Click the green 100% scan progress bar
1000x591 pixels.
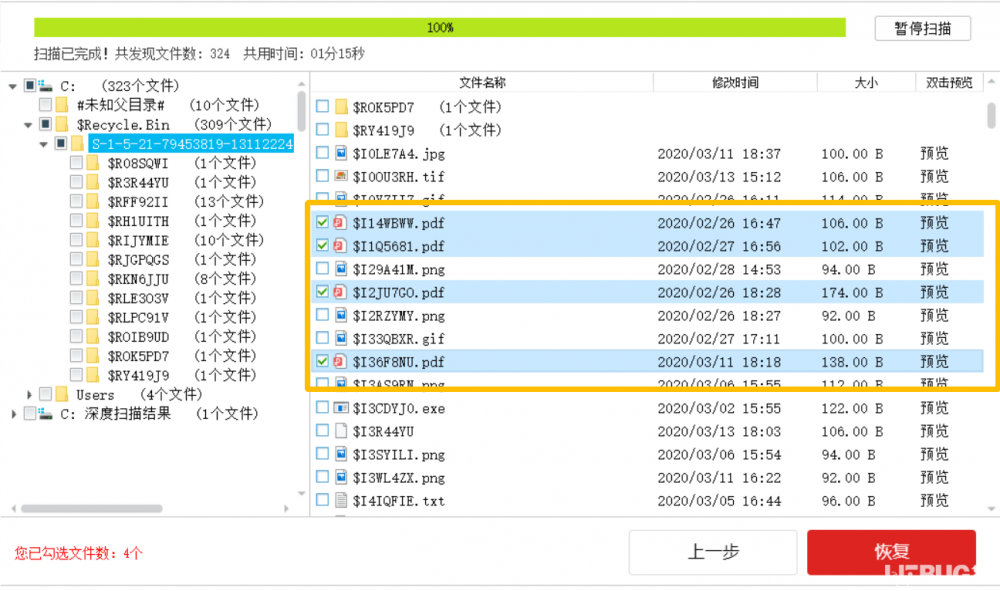439,27
